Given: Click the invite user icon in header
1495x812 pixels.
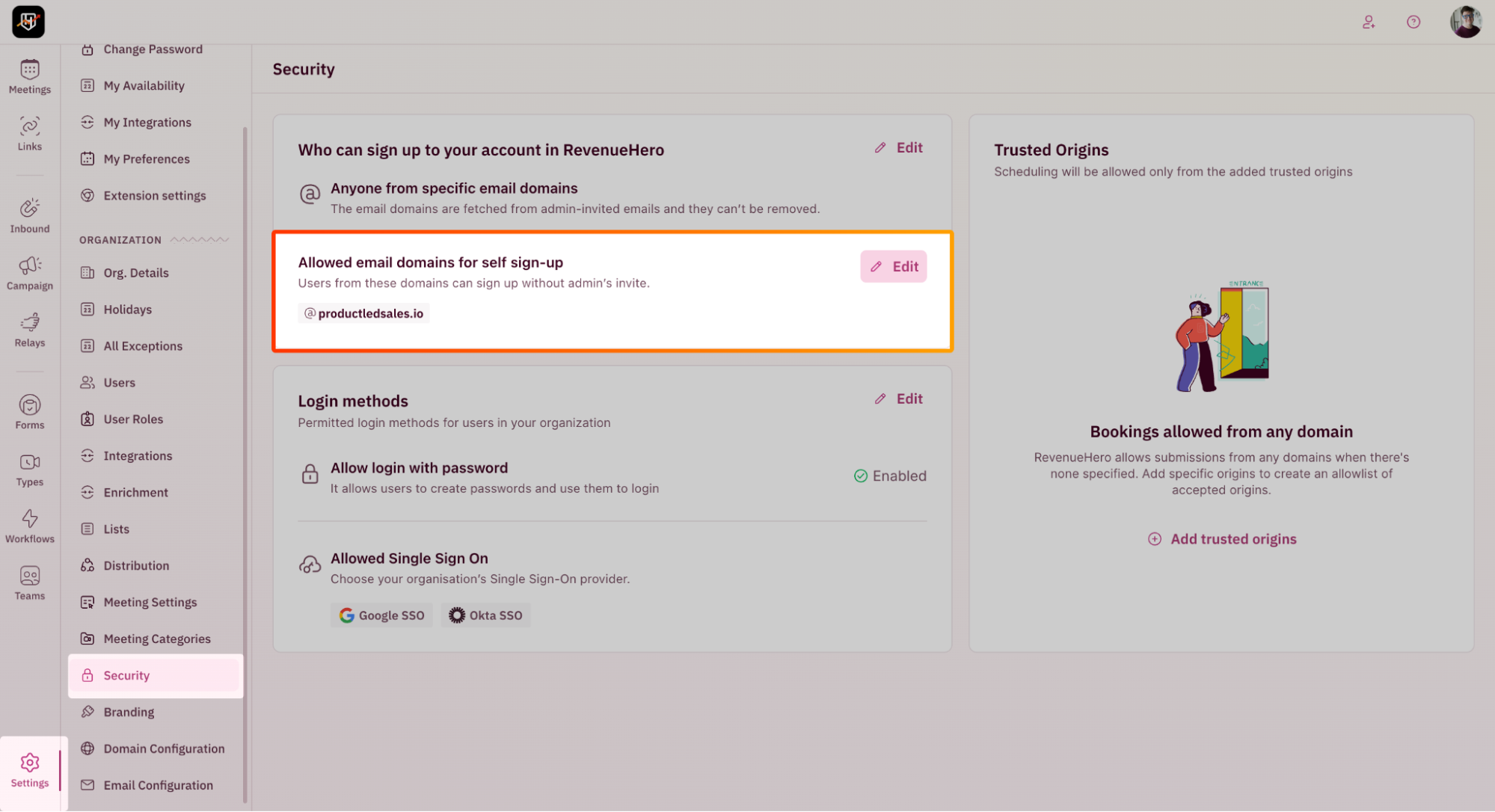Looking at the screenshot, I should point(1369,22).
